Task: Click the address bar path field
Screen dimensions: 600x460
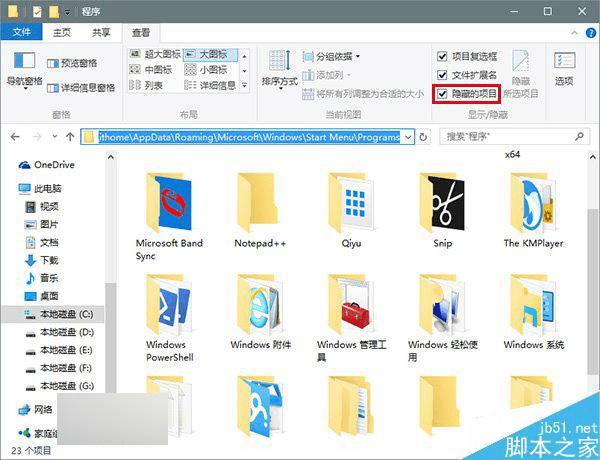Action: click(x=247, y=137)
